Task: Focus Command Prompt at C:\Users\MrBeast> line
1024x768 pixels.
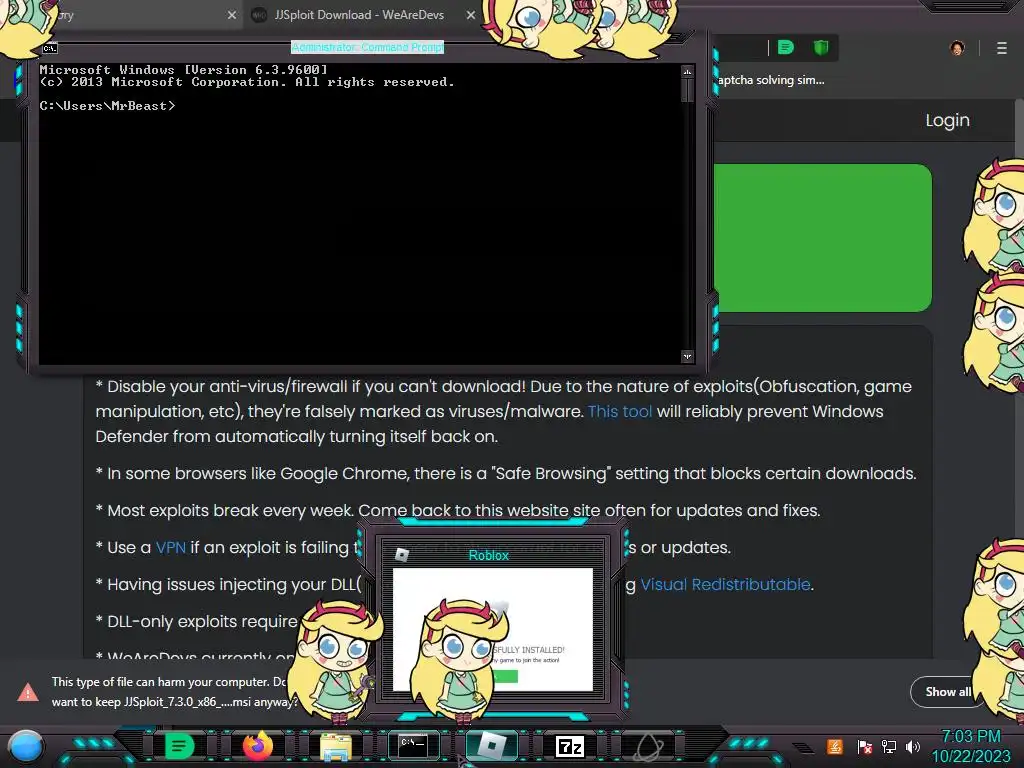Action: tap(108, 106)
